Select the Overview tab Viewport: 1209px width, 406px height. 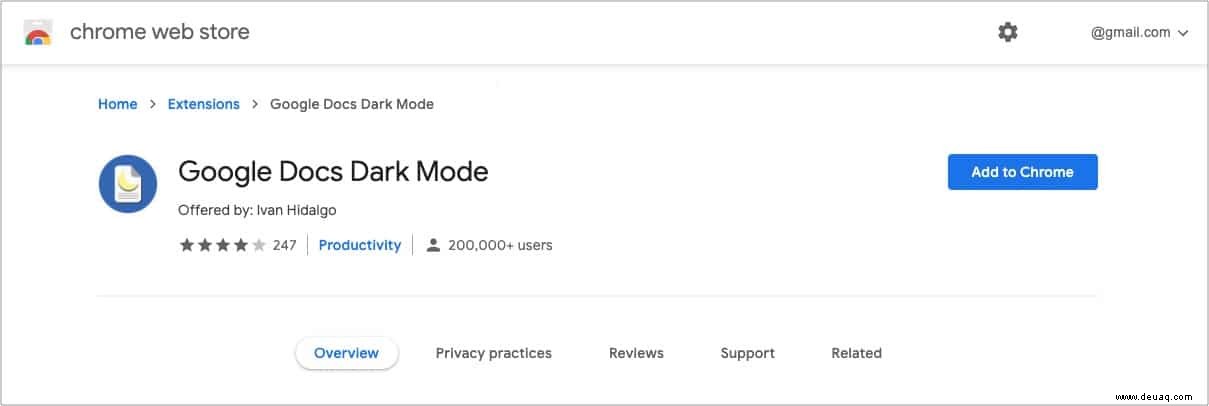coord(346,353)
